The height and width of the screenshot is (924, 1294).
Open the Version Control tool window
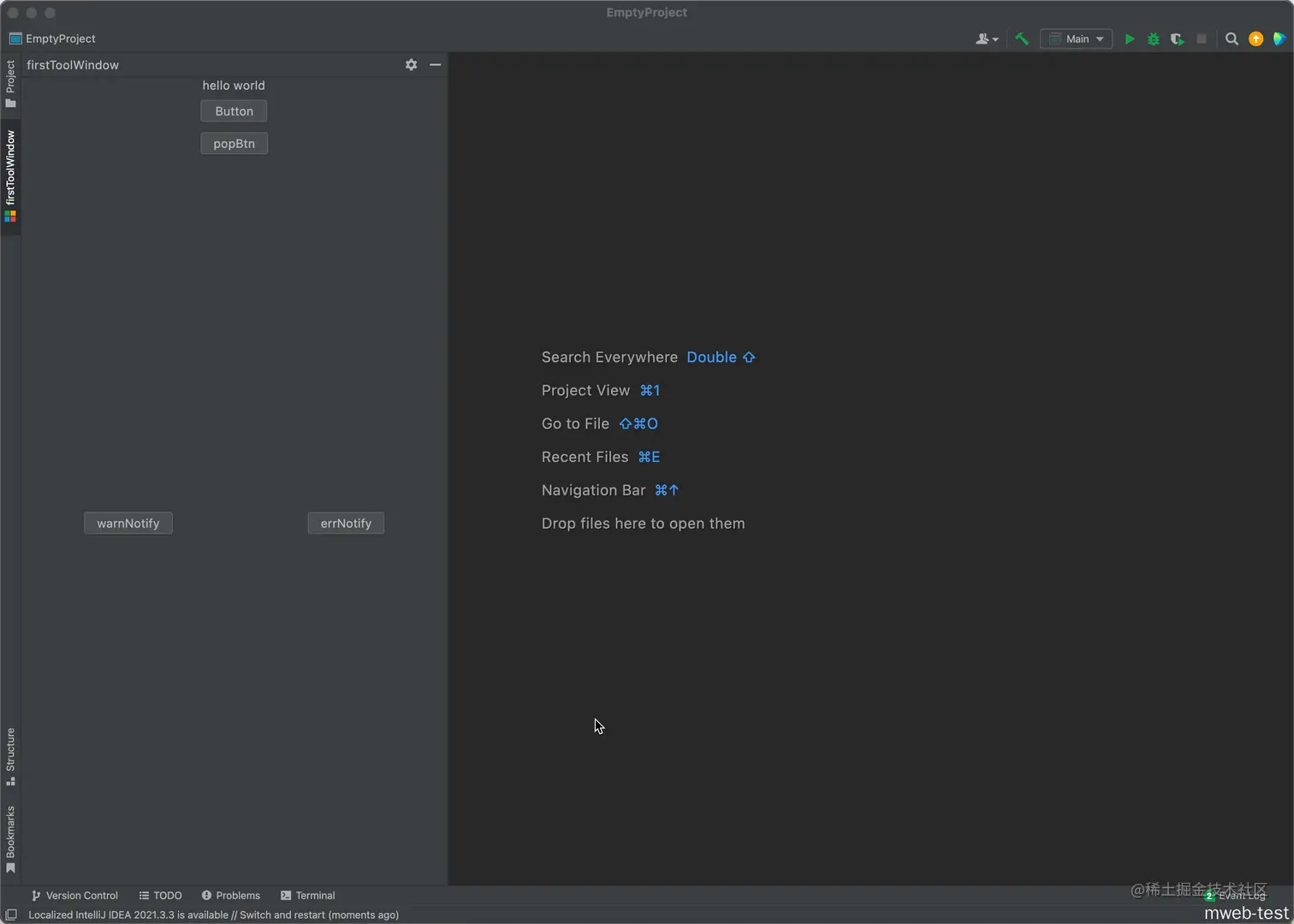[x=75, y=896]
